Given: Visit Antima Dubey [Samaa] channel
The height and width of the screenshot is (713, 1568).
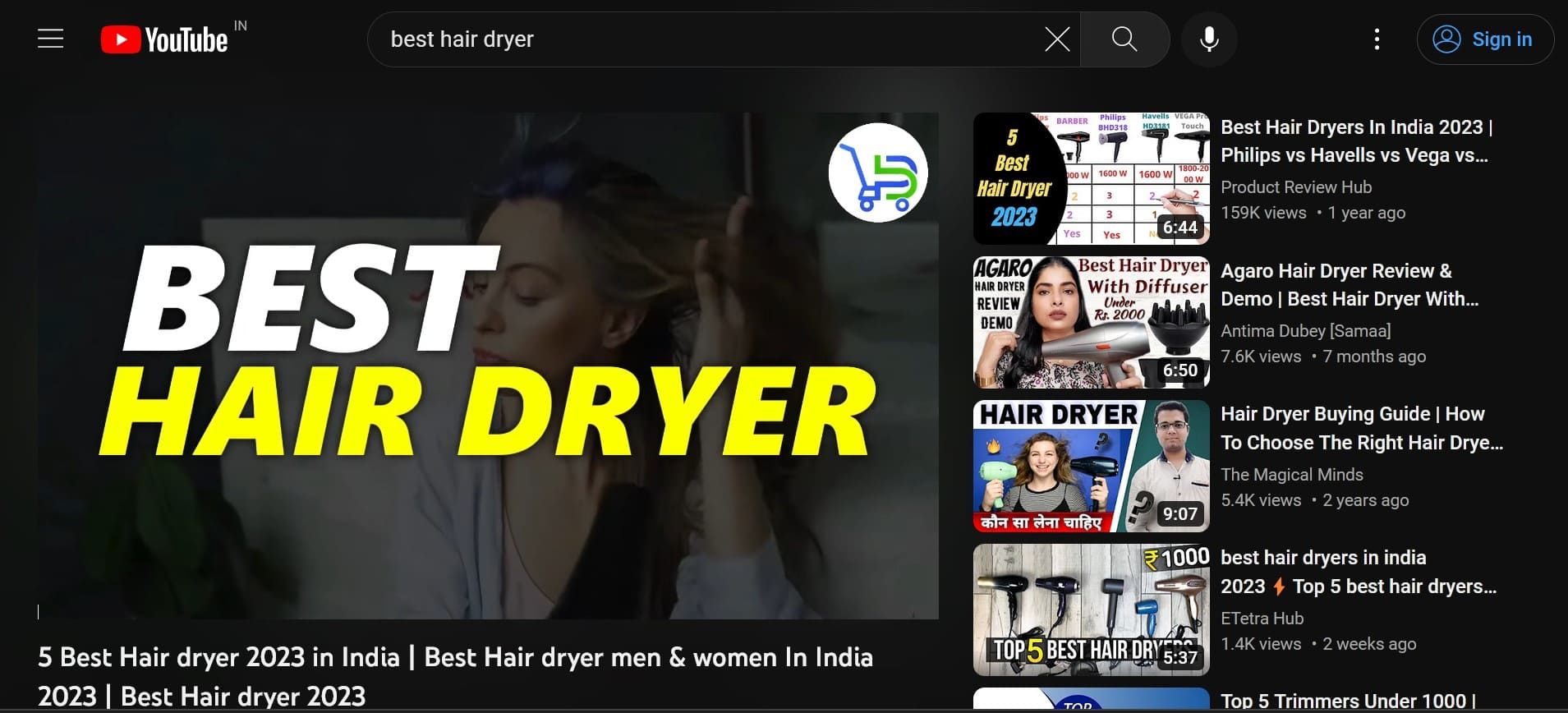Looking at the screenshot, I should coord(1305,330).
